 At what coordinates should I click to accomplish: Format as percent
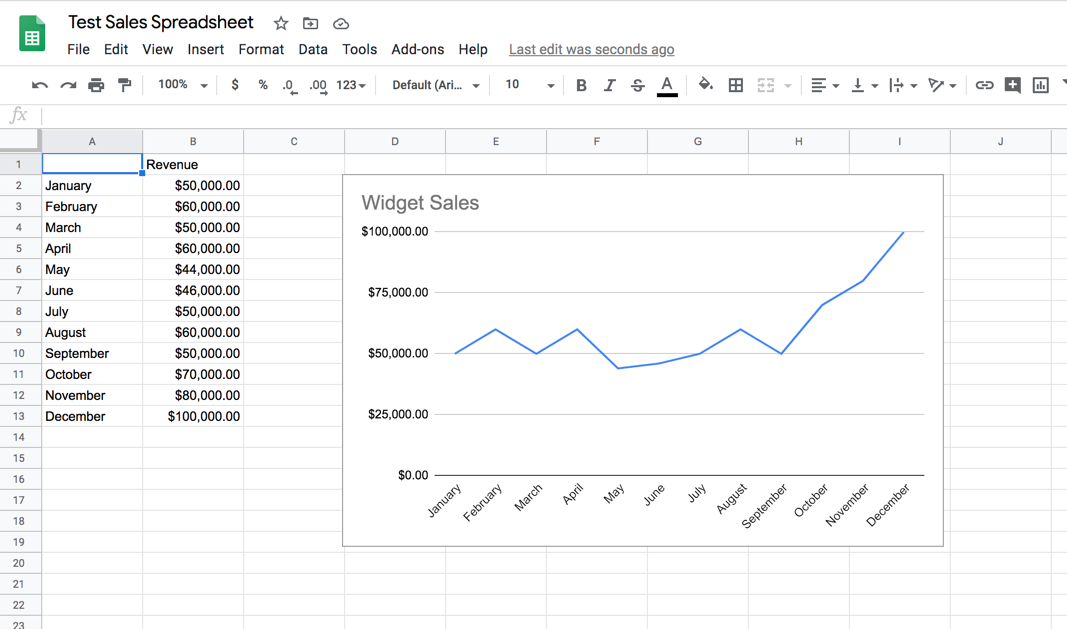click(263, 84)
